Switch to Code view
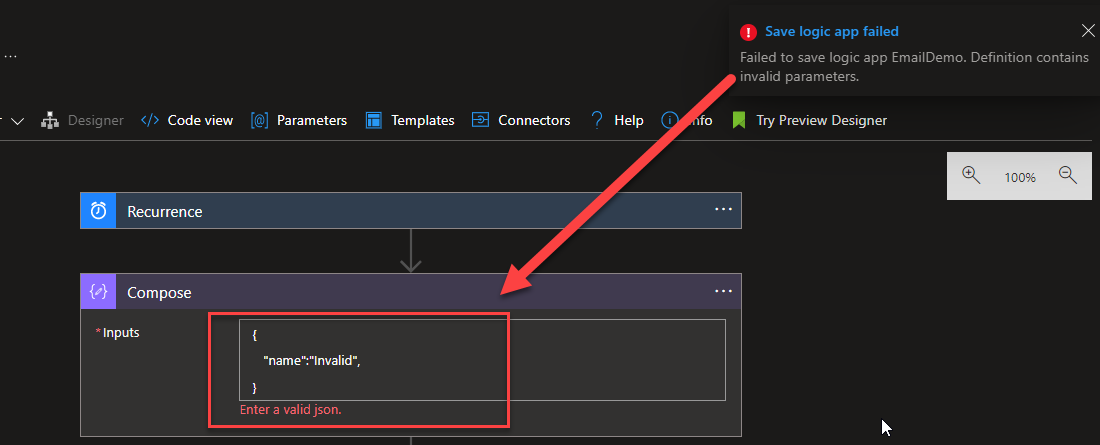The height and width of the screenshot is (445, 1100). click(187, 120)
